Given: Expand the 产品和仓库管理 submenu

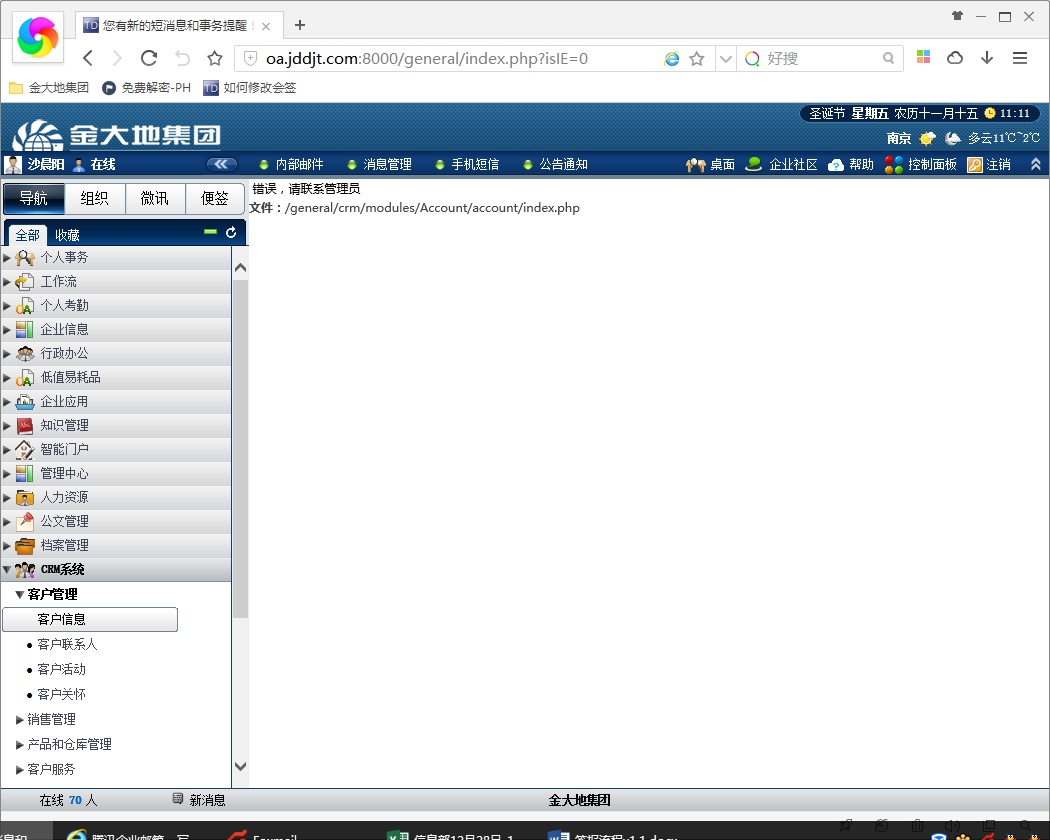Looking at the screenshot, I should pos(64,744).
